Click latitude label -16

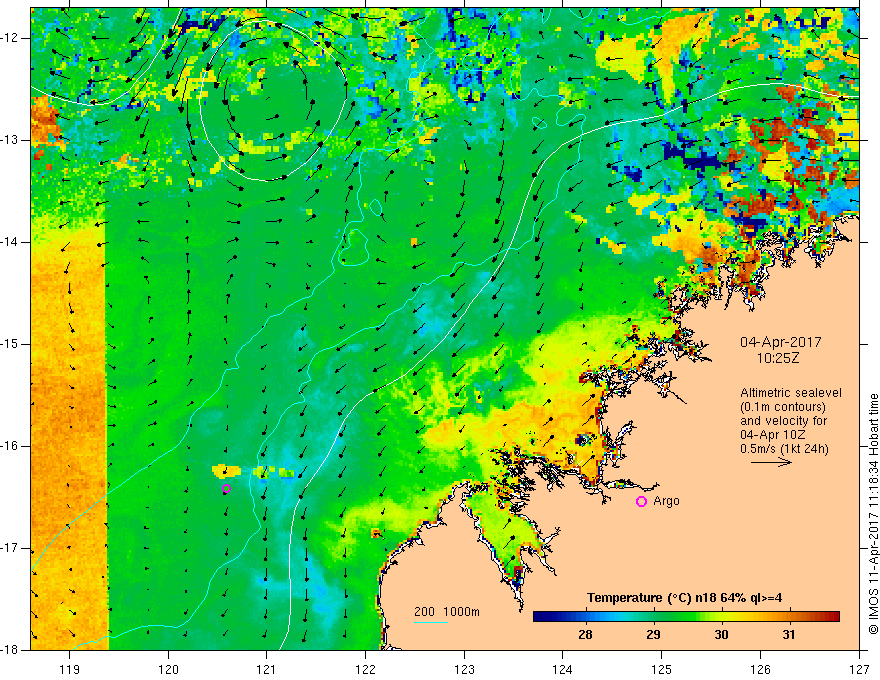click(x=10, y=446)
